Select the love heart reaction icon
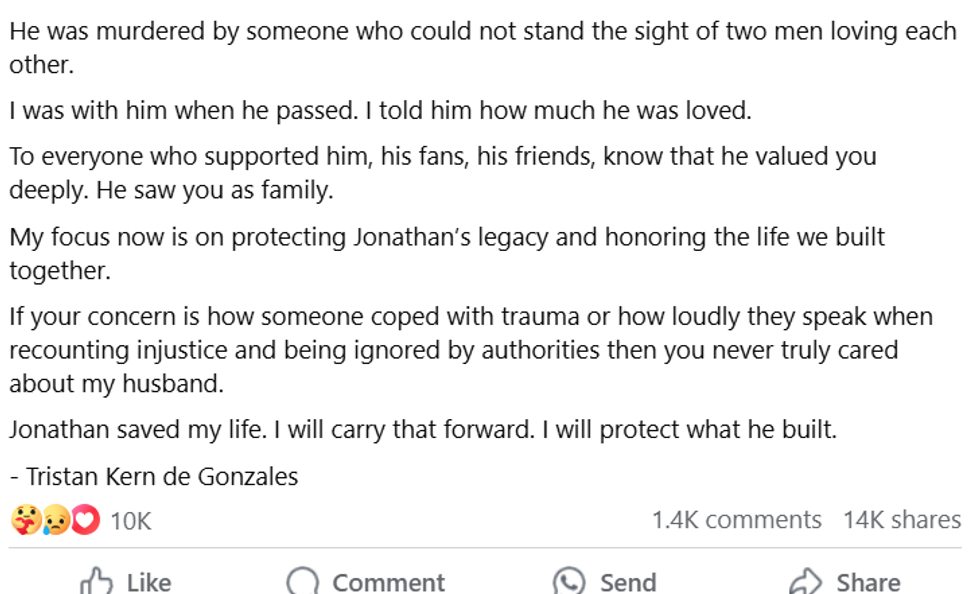This screenshot has width=980, height=594. coord(86,520)
